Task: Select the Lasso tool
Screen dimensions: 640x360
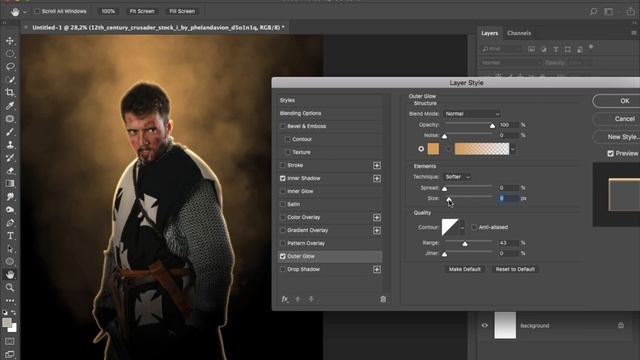Action: [10, 67]
